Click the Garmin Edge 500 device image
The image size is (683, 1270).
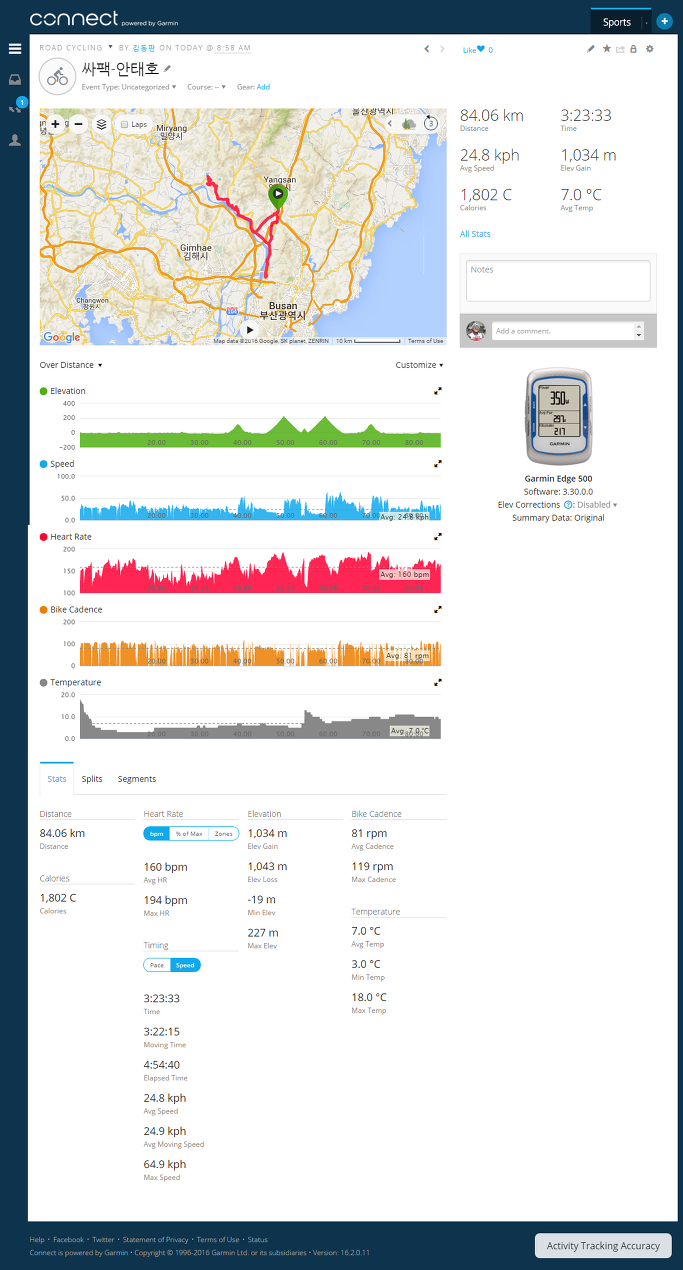558,418
